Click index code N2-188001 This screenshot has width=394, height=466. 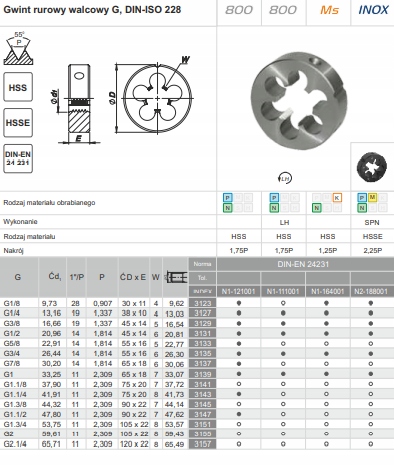pyautogui.click(x=371, y=291)
